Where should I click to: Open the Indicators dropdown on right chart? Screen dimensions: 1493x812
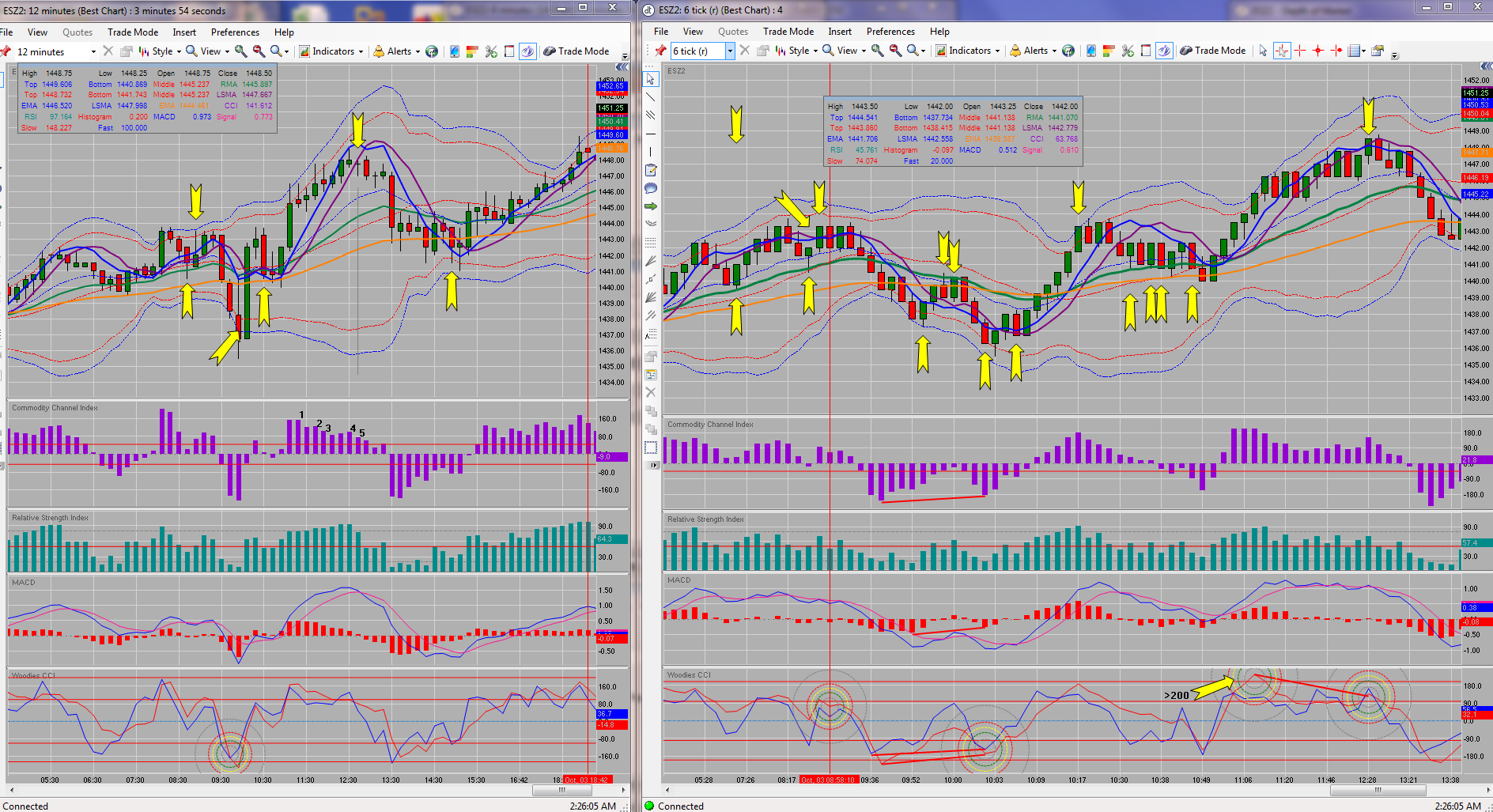pos(969,51)
